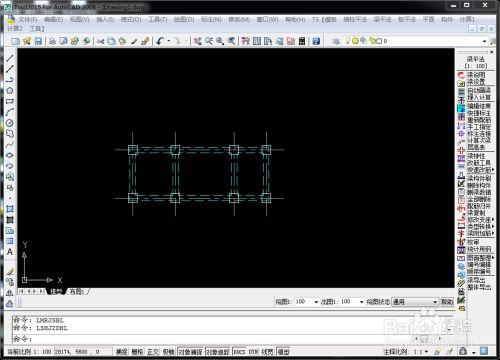The height and width of the screenshot is (360, 500).
Task: Click the Cut scissors icon
Action: click(x=100, y=41)
